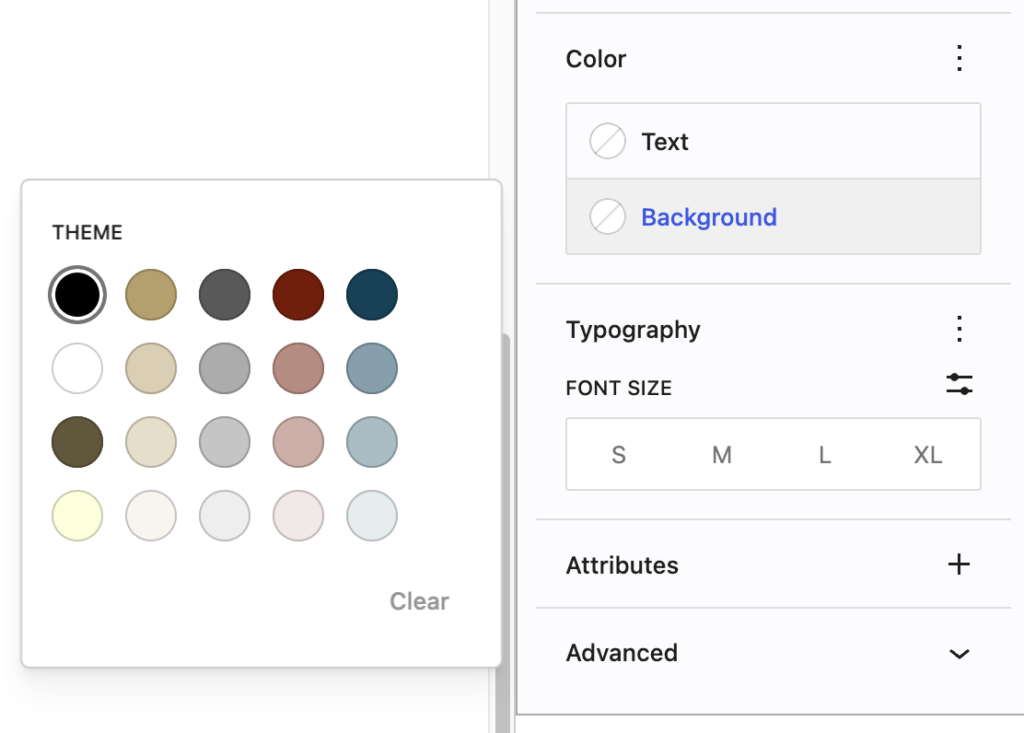Click the Advanced panel heading
Screen dimensions: 1024x733
pyautogui.click(x=622, y=653)
